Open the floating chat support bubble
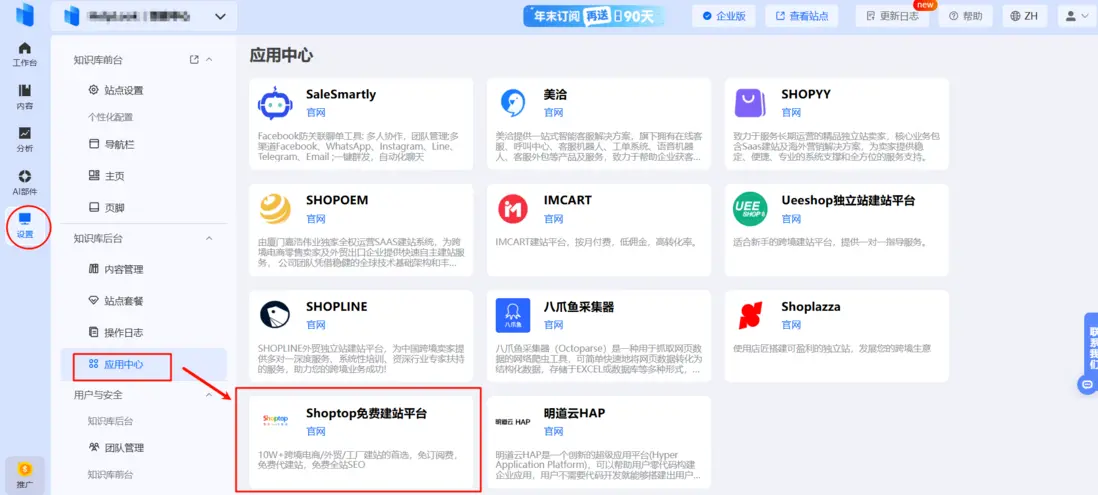The height and width of the screenshot is (495, 1098). pos(1087,384)
